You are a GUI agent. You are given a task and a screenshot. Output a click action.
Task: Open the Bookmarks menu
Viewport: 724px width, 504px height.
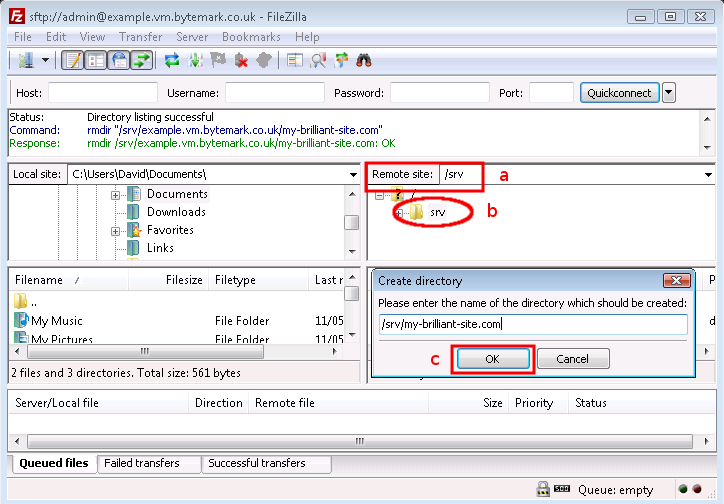pos(251,37)
